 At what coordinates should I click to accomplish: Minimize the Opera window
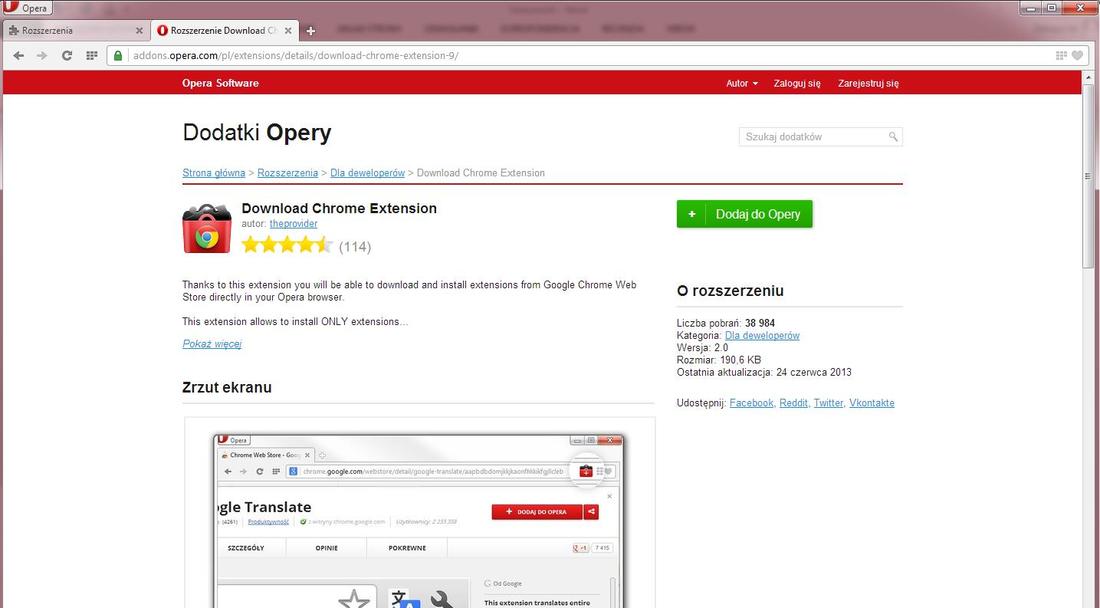pyautogui.click(x=1031, y=8)
